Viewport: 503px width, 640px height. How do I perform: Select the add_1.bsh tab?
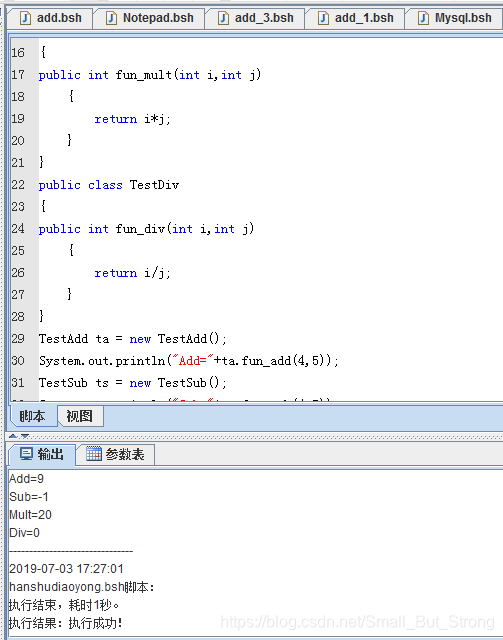(x=355, y=18)
